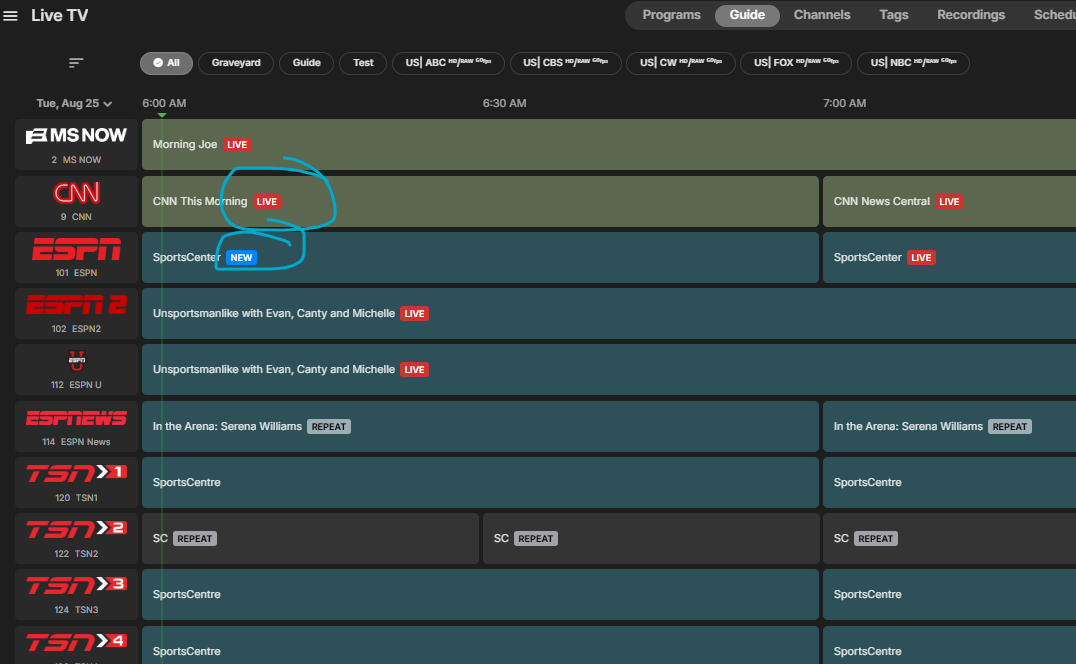Click the 7:00 AM time label

[844, 104]
